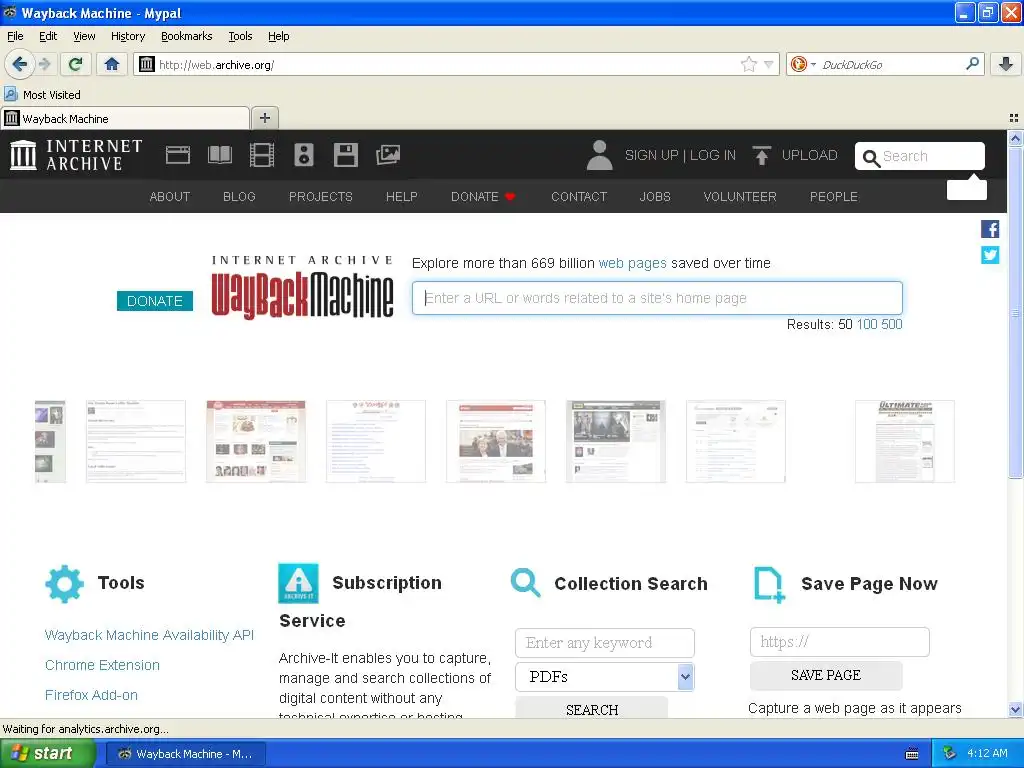Image resolution: width=1024 pixels, height=768 pixels.
Task: Open the SIGN UP link
Action: click(x=651, y=155)
